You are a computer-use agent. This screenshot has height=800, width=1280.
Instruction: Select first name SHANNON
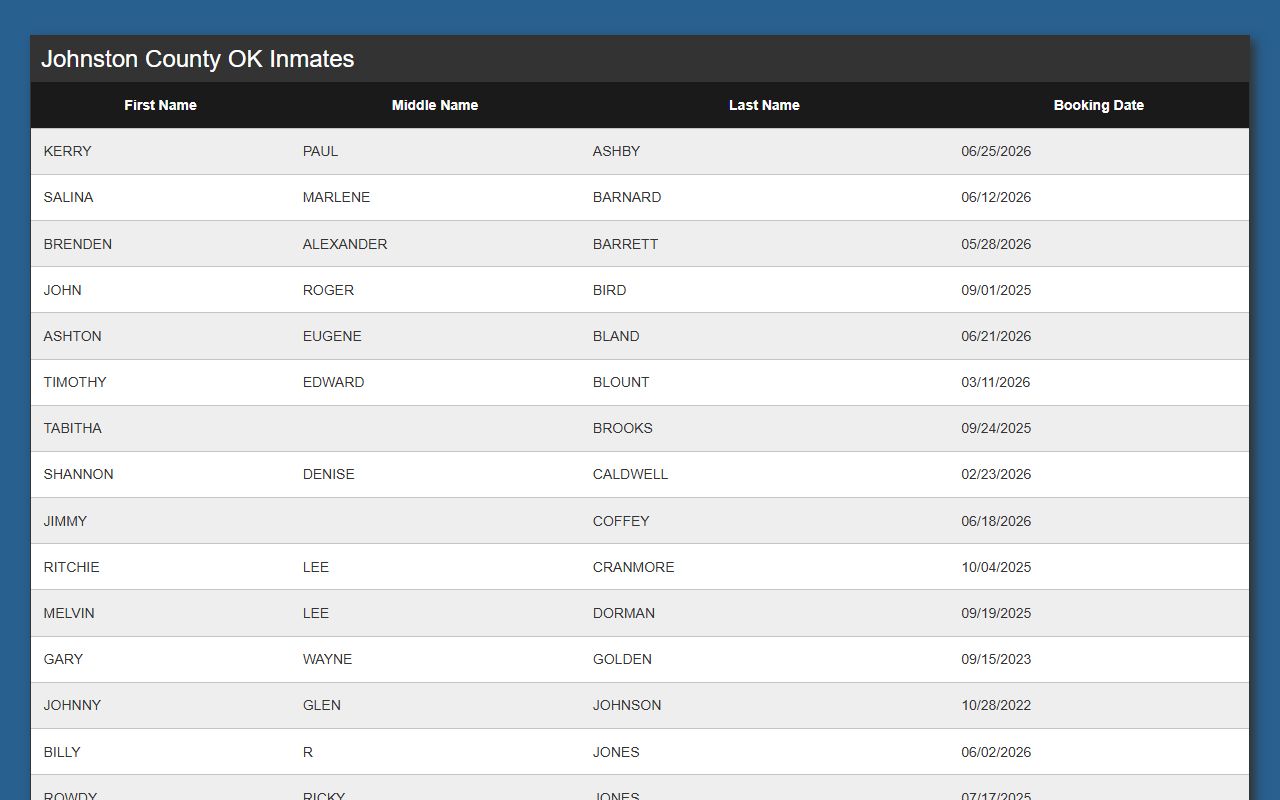pos(78,474)
